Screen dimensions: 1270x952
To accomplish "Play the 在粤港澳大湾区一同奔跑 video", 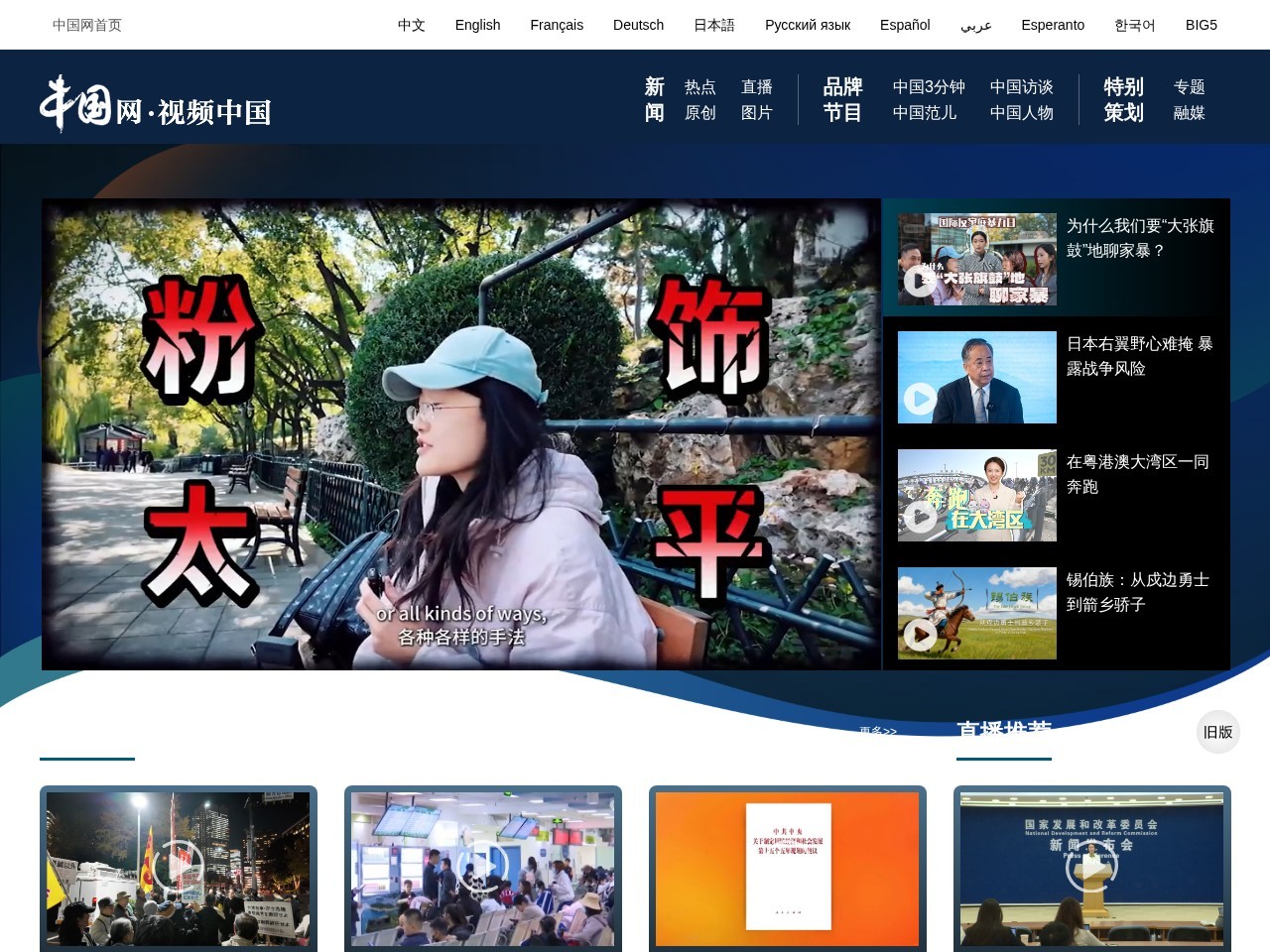I will tap(920, 516).
